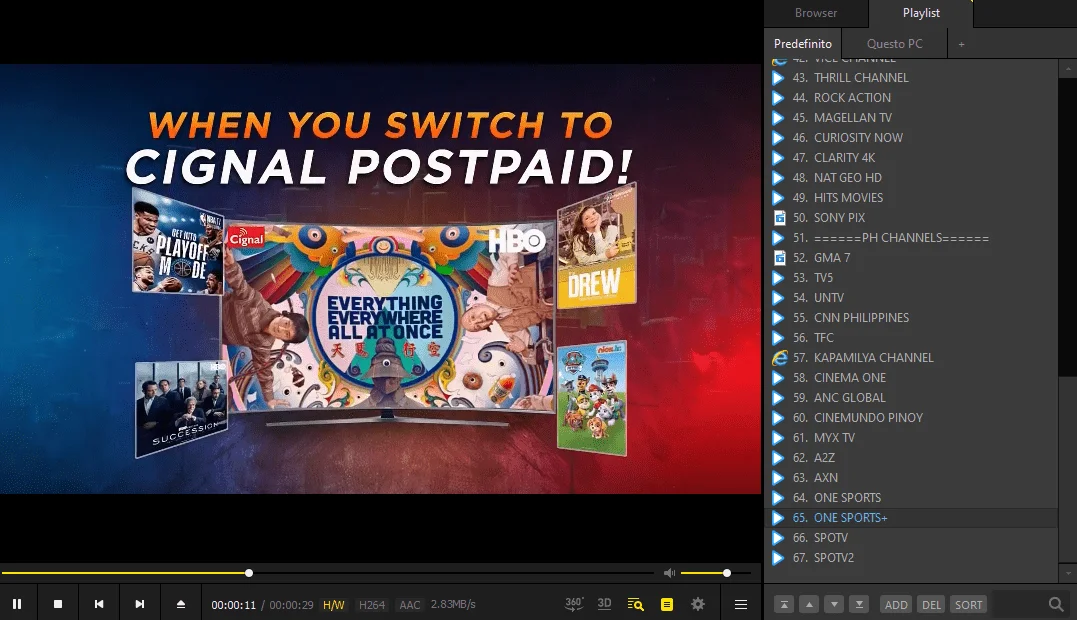Select the highlighted 65. ONE SPORTS+ entry
This screenshot has width=1077, height=620.
click(911, 518)
